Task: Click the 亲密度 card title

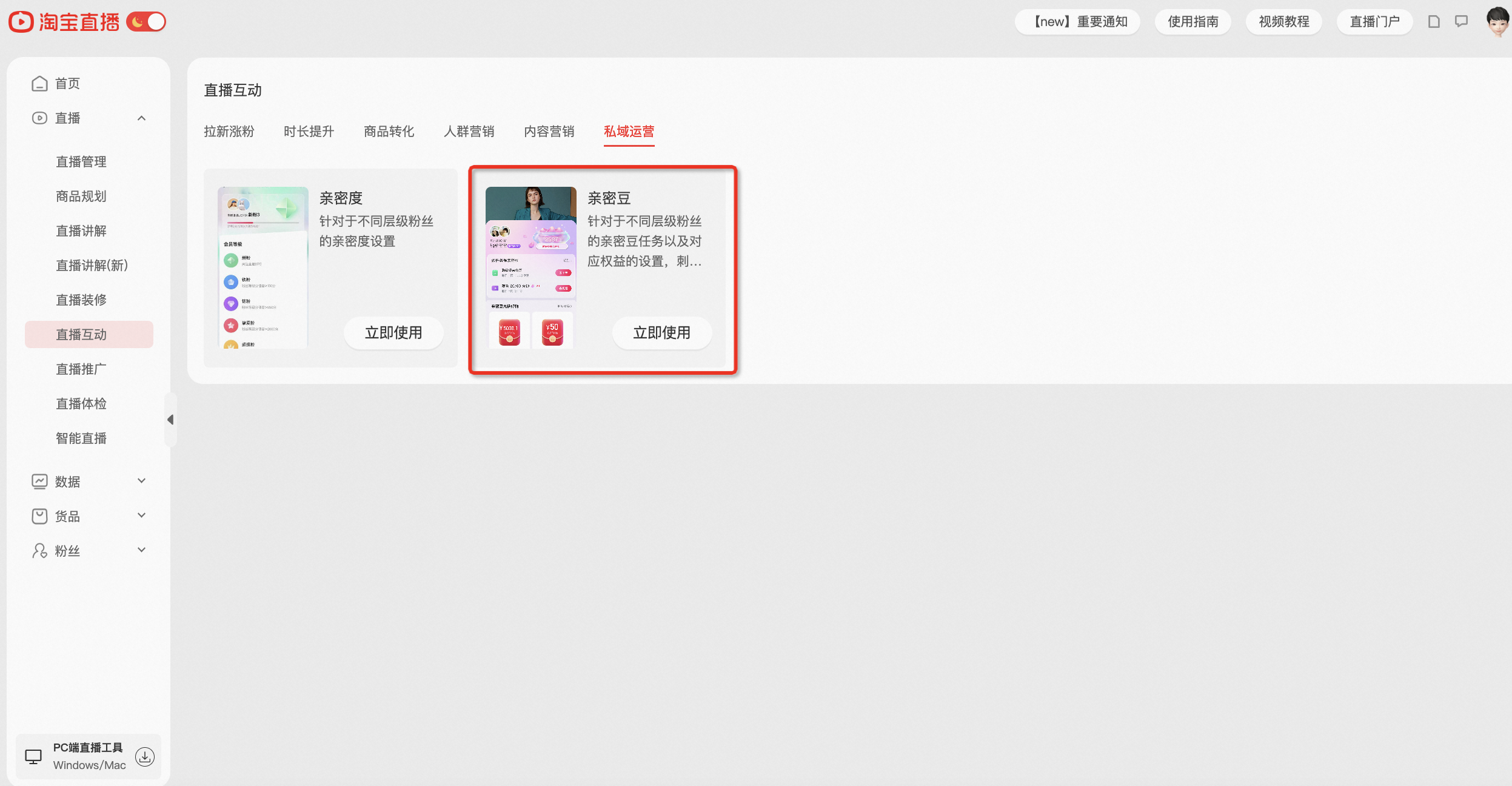Action: click(x=341, y=198)
